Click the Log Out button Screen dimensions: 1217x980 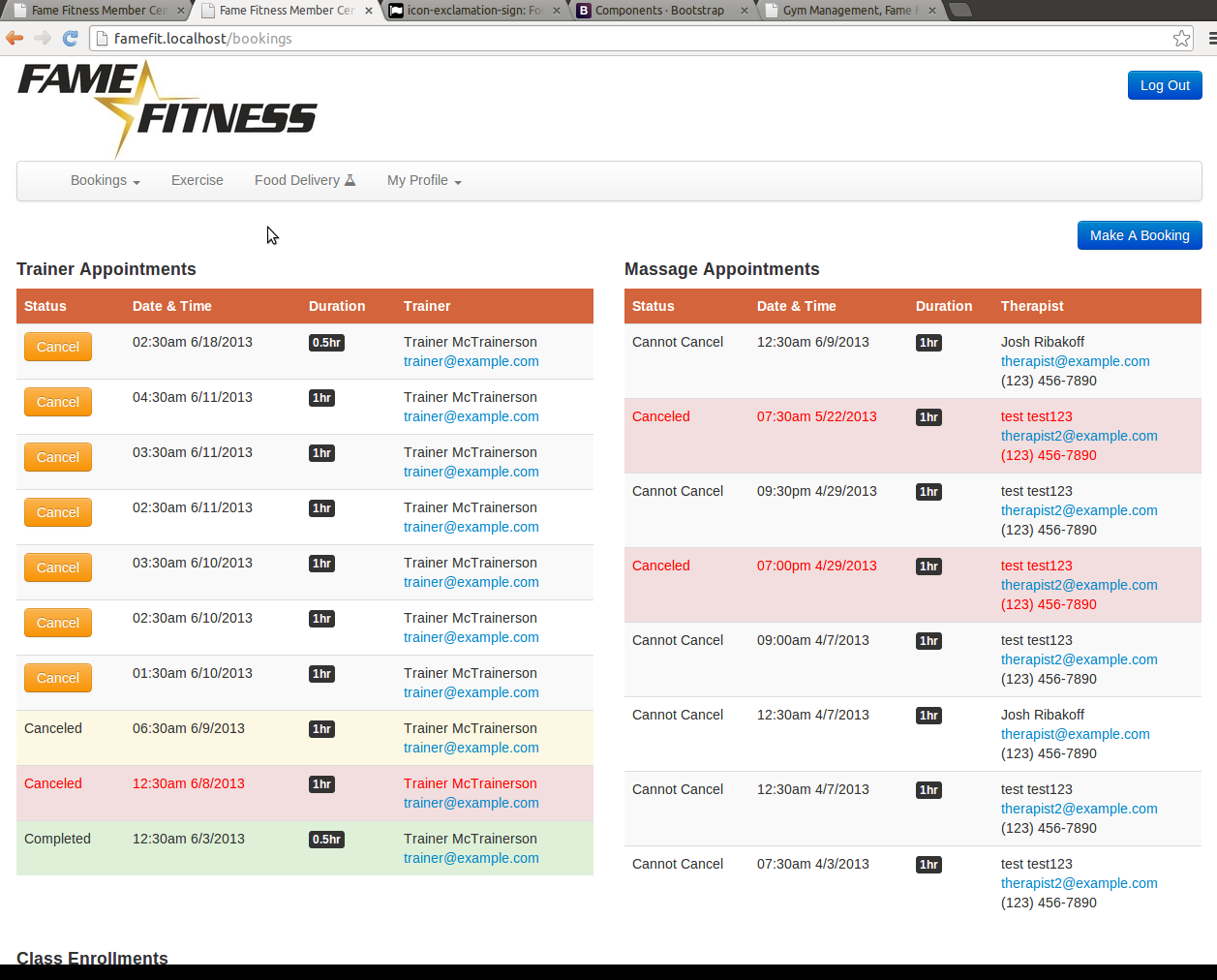(1165, 85)
